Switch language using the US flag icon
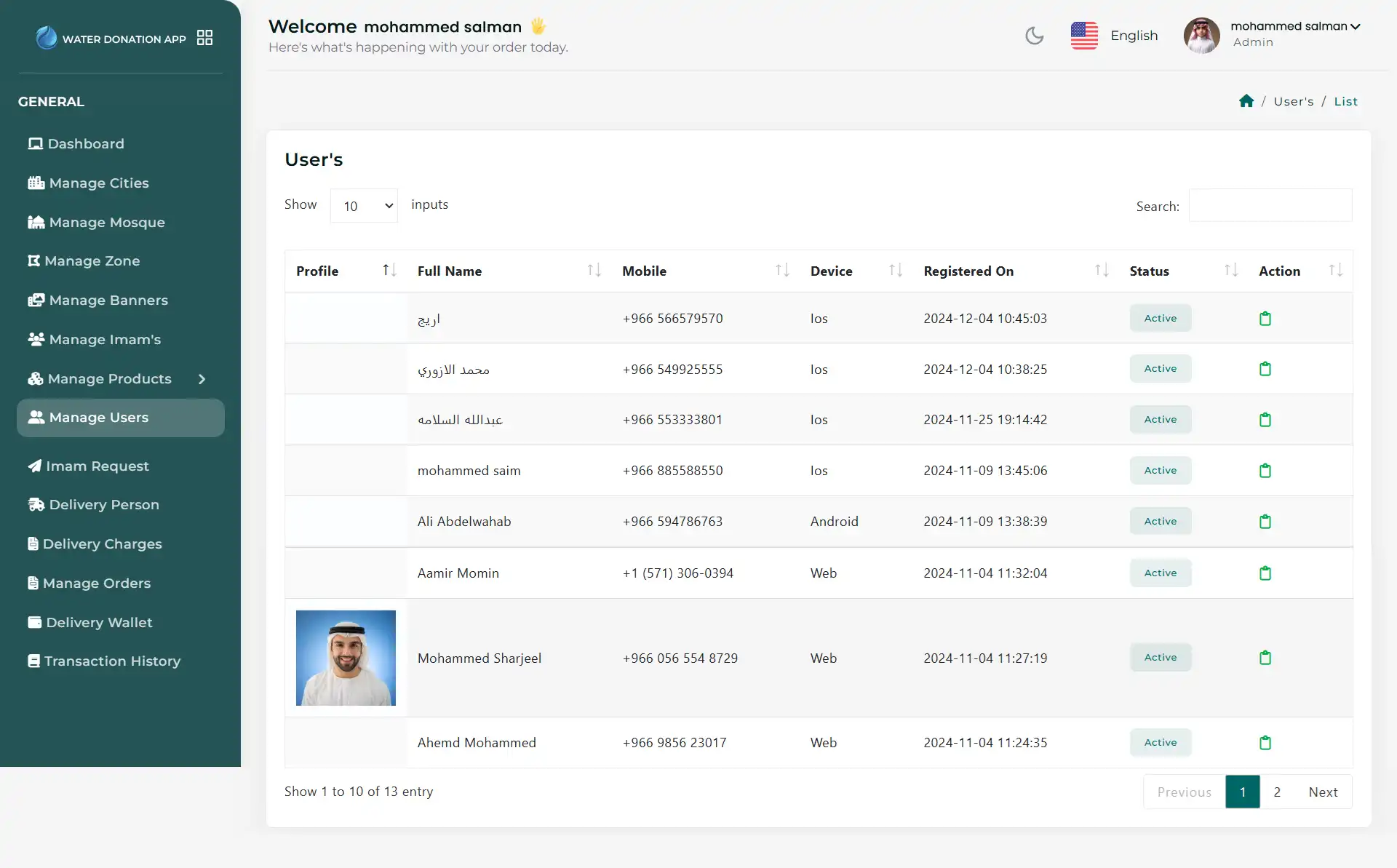The image size is (1397, 868). pyautogui.click(x=1084, y=35)
